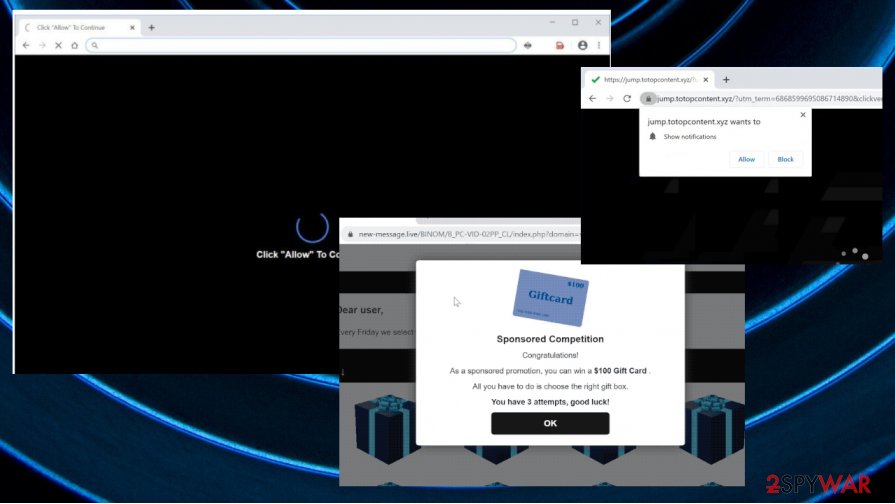
Task: Open the extension icon left of the red one
Action: [x=527, y=45]
